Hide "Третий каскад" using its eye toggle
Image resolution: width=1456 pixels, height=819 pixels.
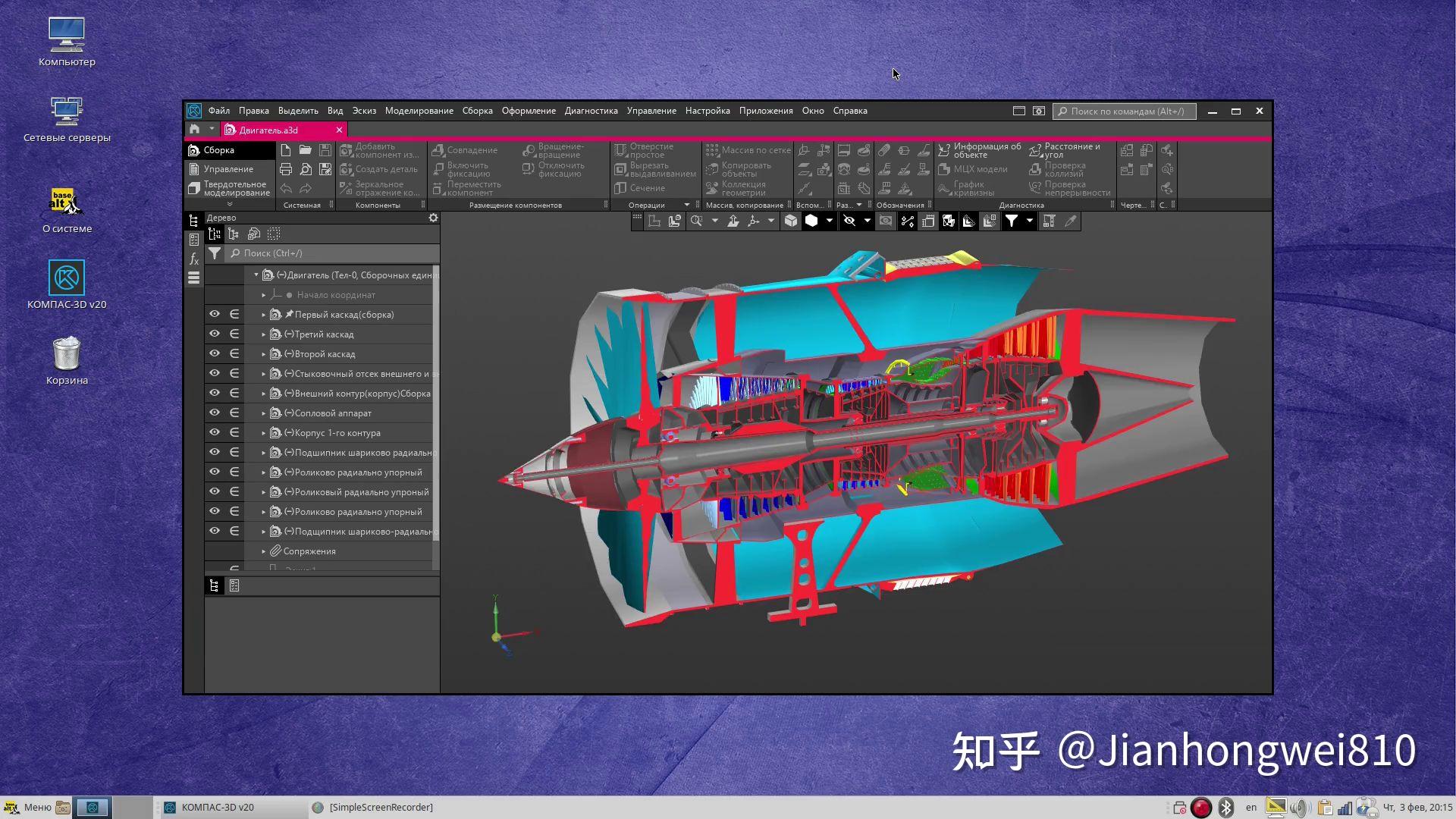pyautogui.click(x=215, y=334)
